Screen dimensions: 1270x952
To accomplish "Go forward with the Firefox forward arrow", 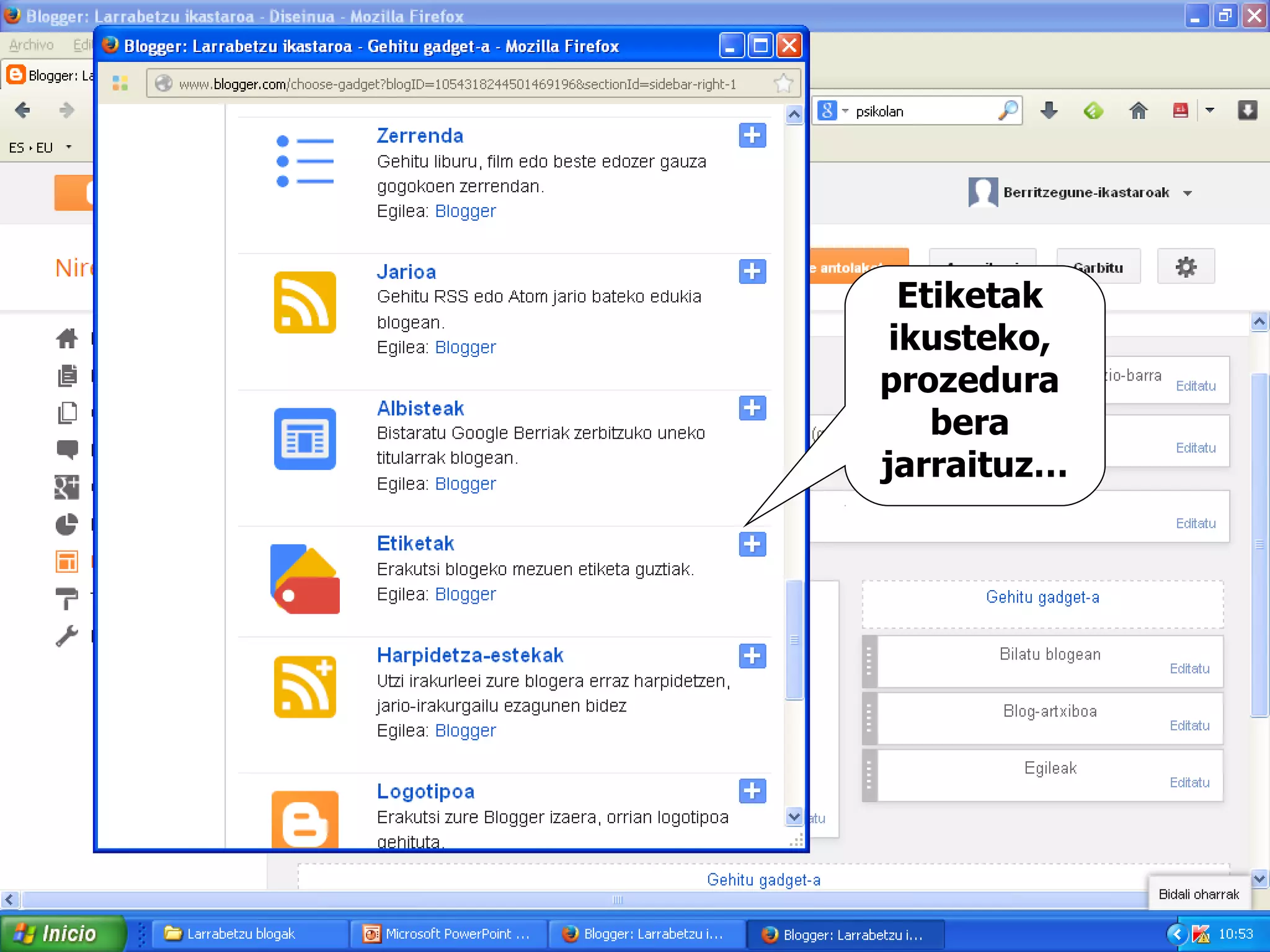I will pos(66,111).
